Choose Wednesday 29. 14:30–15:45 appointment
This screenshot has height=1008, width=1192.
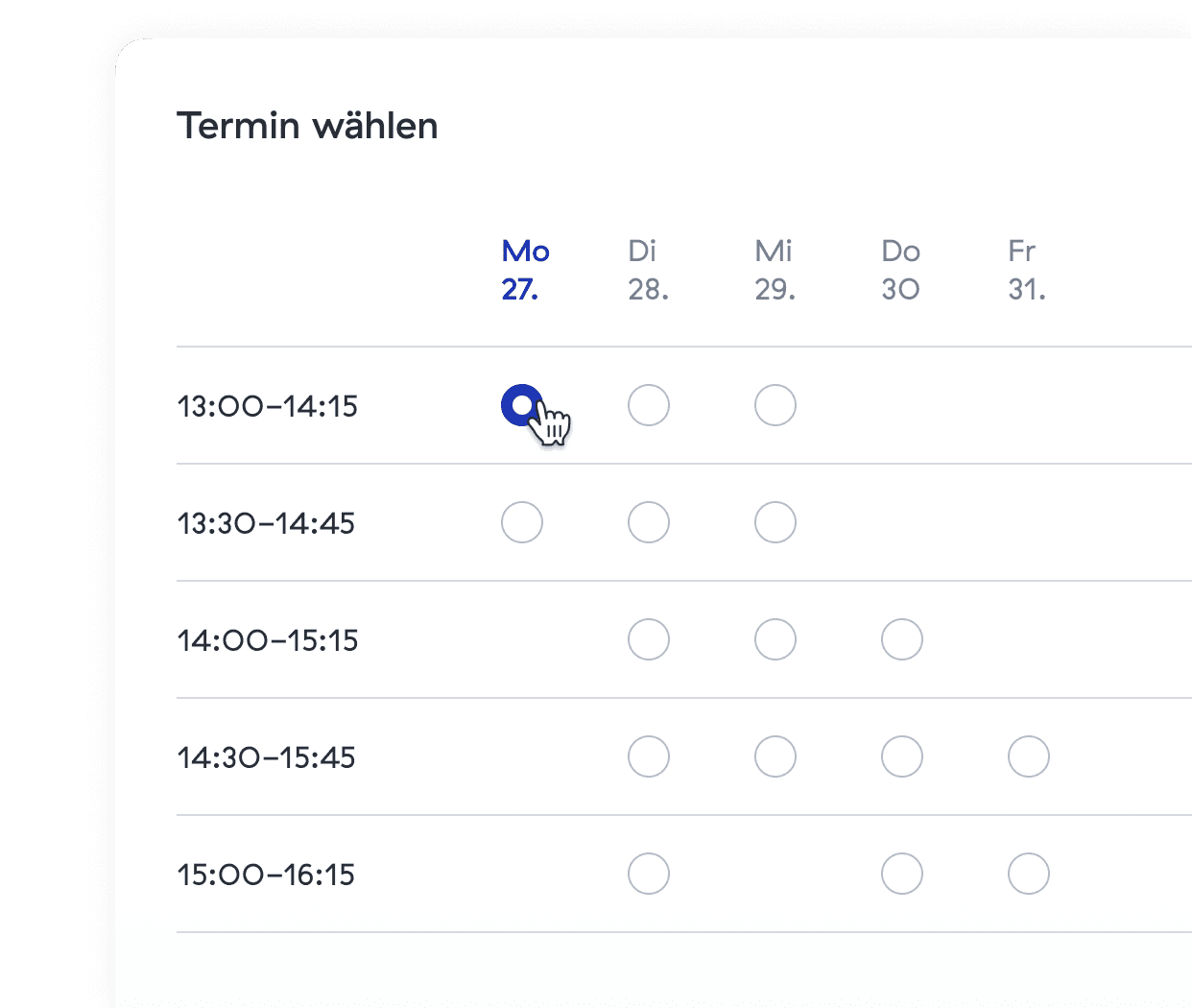click(x=775, y=756)
